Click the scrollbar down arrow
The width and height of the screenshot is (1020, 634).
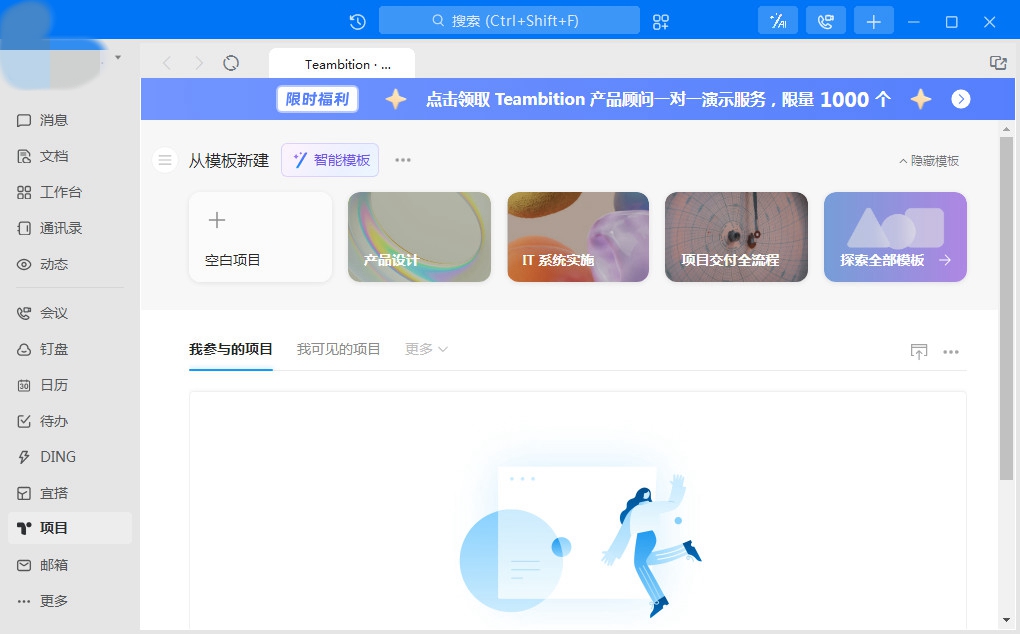tap(1006, 620)
